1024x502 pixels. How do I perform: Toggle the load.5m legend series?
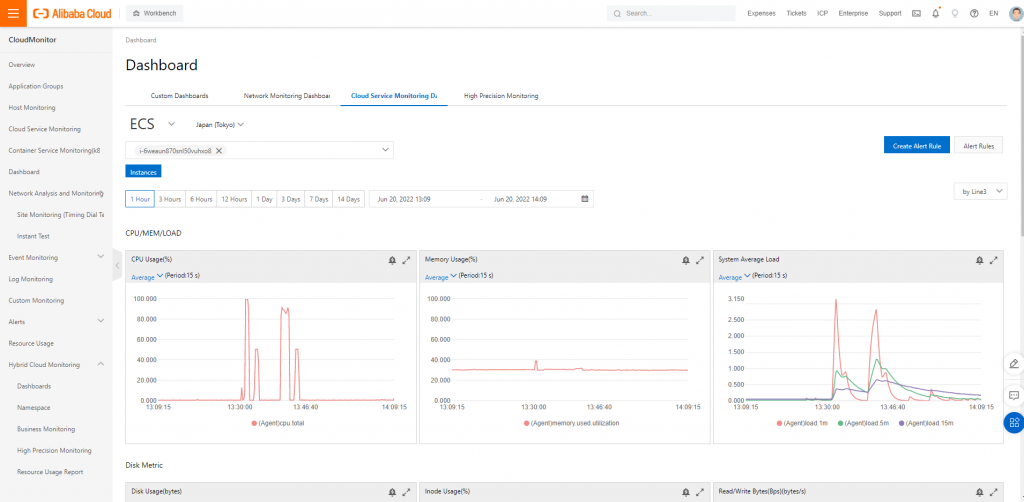pyautogui.click(x=865, y=423)
